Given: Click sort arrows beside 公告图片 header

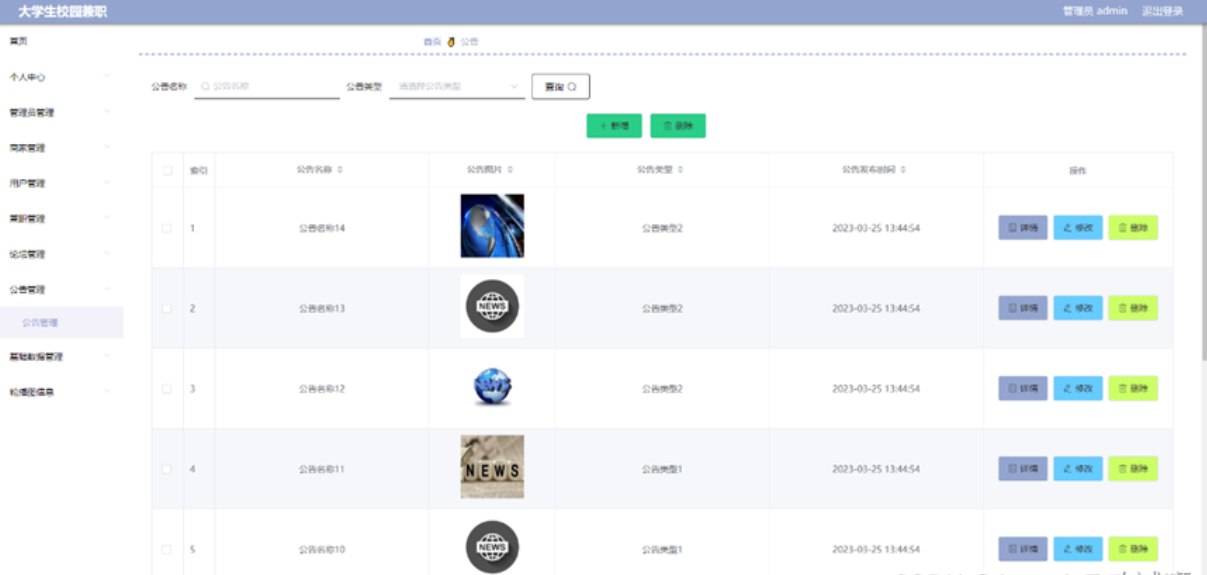Looking at the screenshot, I should coord(511,170).
